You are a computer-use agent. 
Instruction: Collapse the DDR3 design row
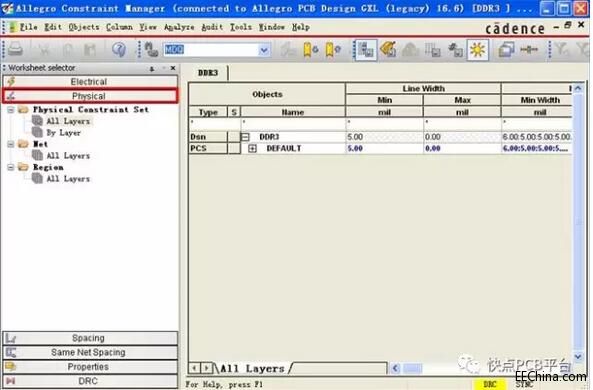[x=245, y=137]
